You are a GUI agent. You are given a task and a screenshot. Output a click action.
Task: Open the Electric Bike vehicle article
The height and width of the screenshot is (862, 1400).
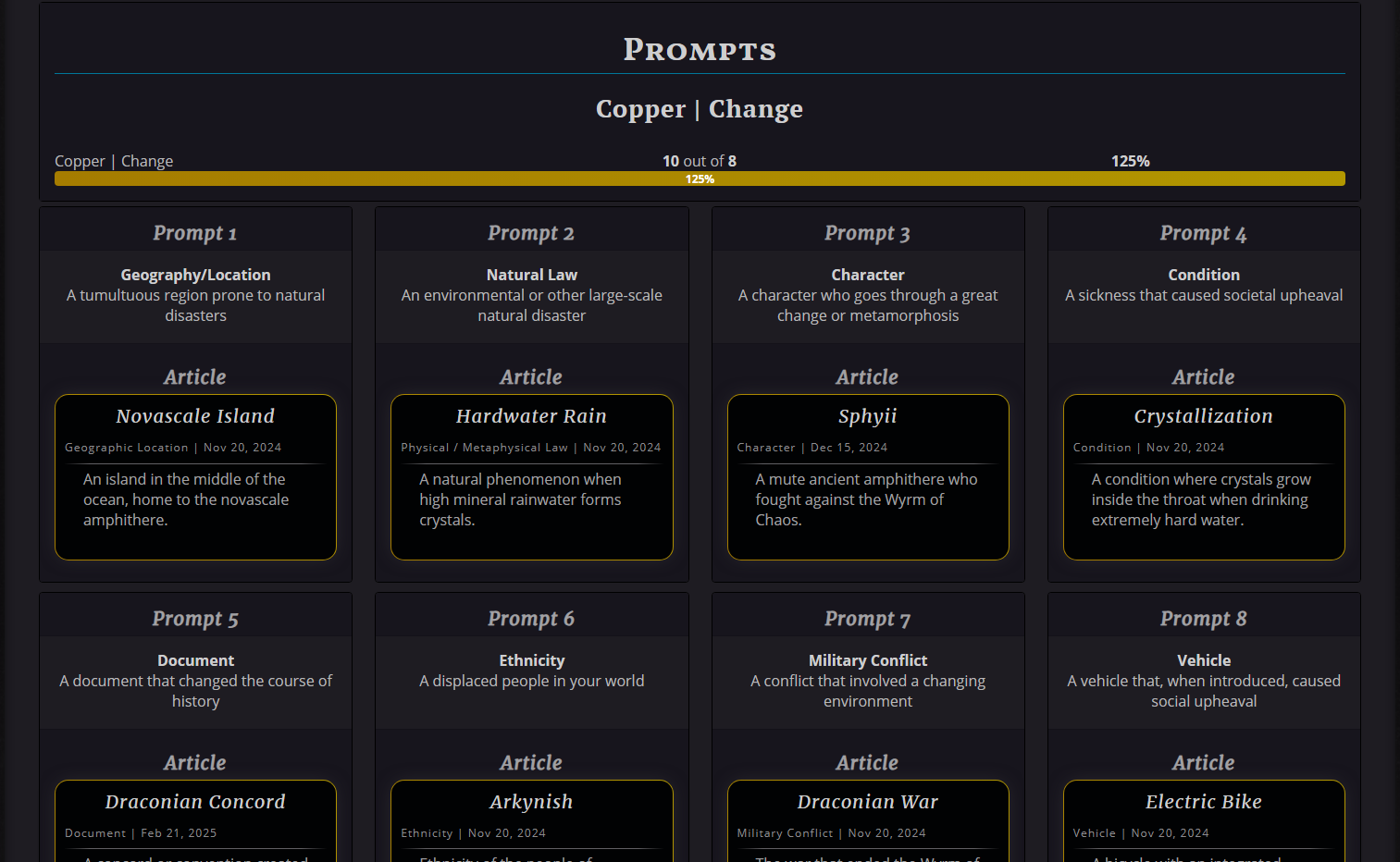1203,802
